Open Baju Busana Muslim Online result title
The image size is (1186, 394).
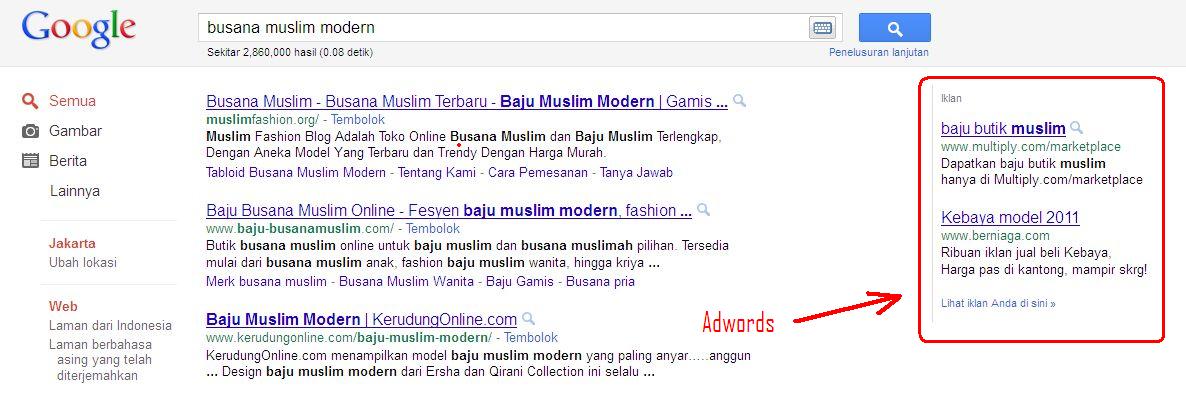point(449,210)
